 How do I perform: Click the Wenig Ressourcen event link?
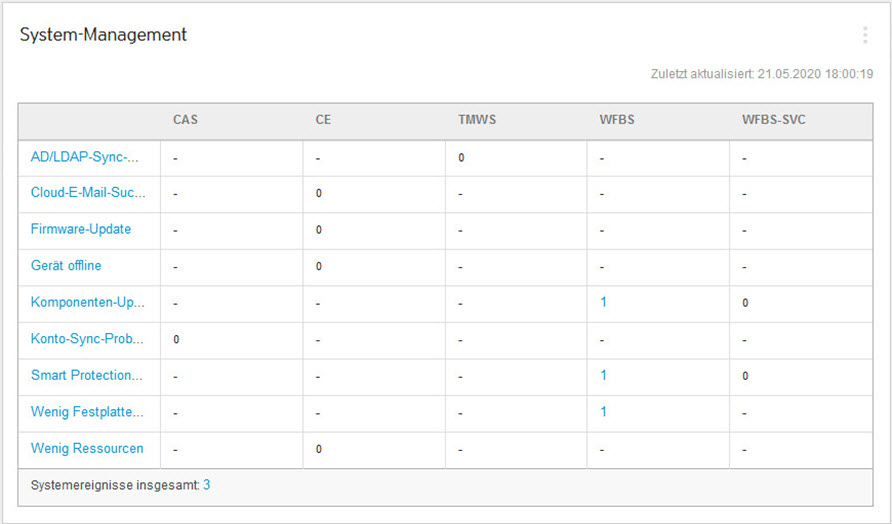[87, 448]
